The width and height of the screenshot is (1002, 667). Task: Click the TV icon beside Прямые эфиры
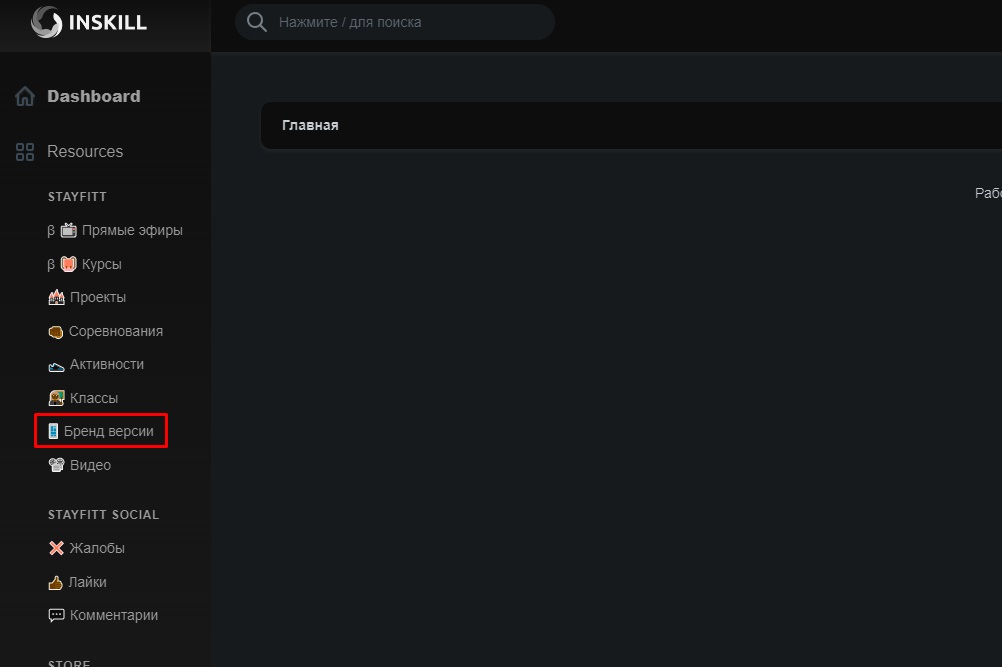(x=68, y=230)
